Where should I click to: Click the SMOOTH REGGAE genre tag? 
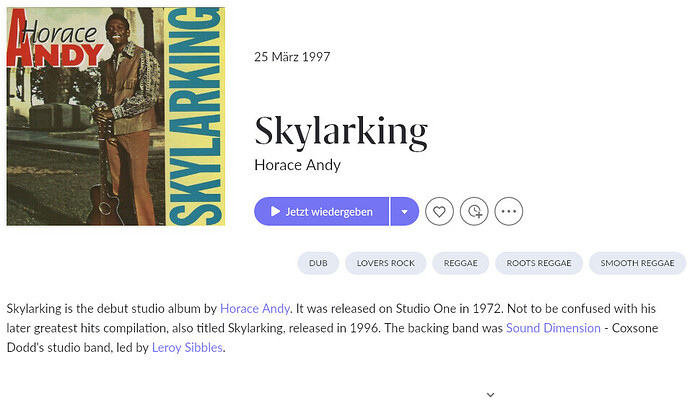click(637, 263)
